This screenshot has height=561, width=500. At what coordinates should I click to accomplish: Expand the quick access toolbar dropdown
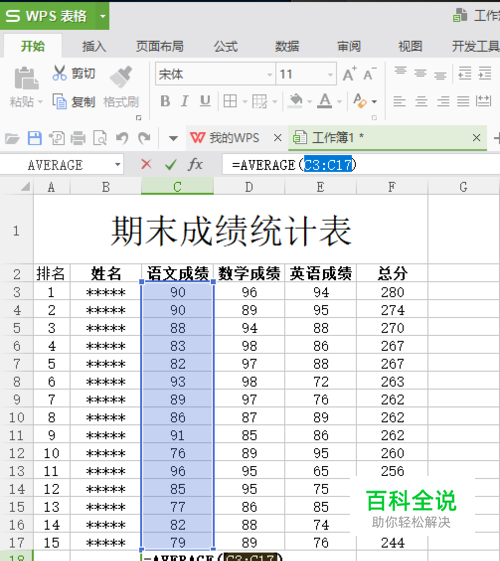coord(173,138)
